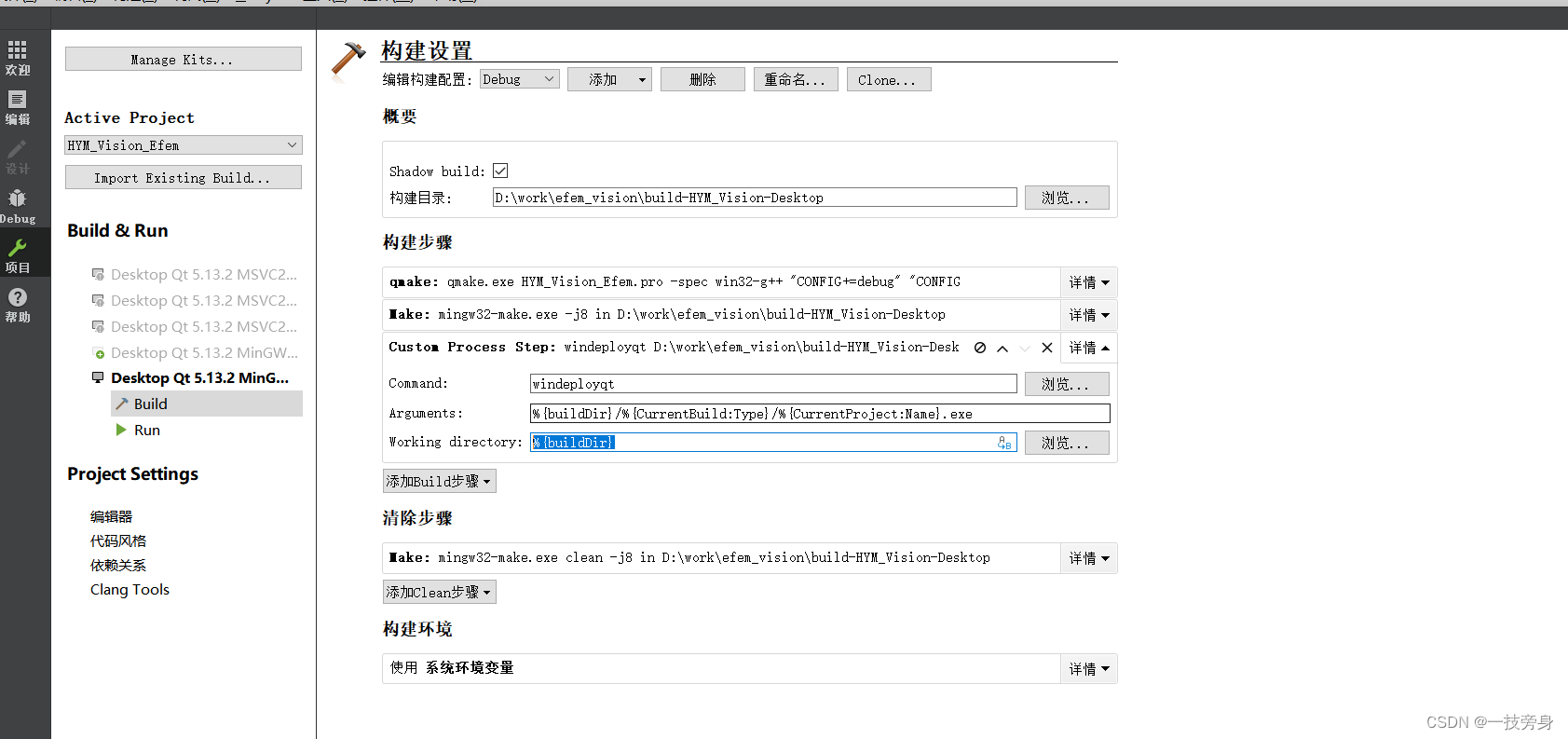Collapse details of the Custom Process Step
This screenshot has width=1568, height=739.
coord(1088,348)
